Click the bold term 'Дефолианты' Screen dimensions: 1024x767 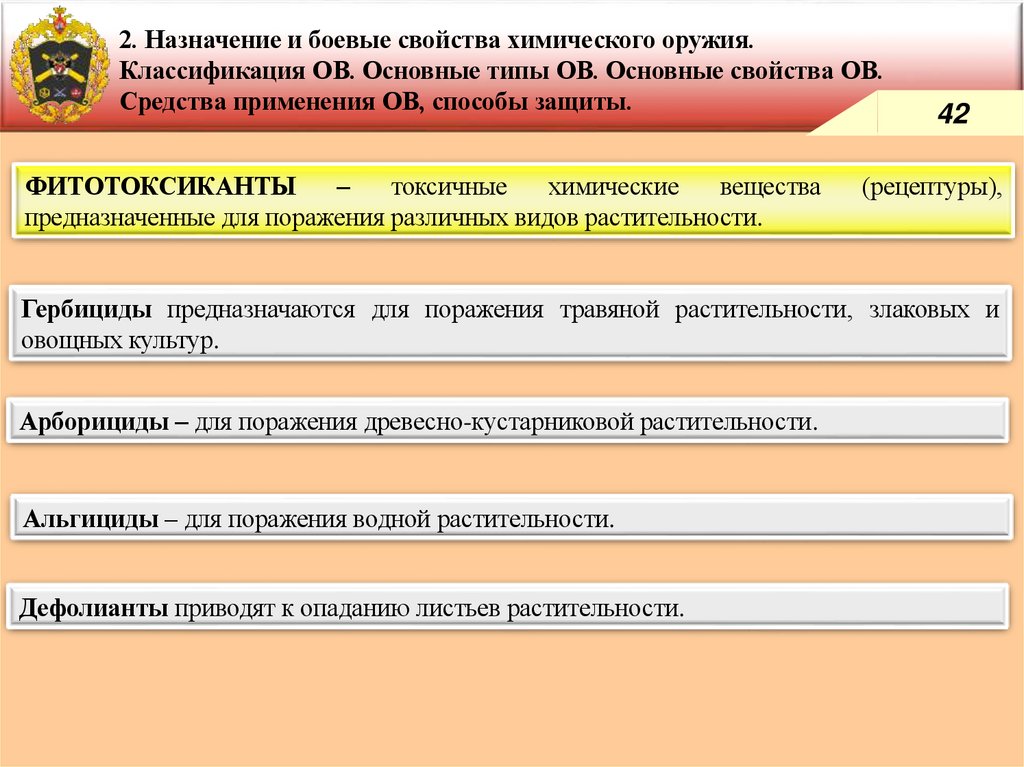click(93, 608)
